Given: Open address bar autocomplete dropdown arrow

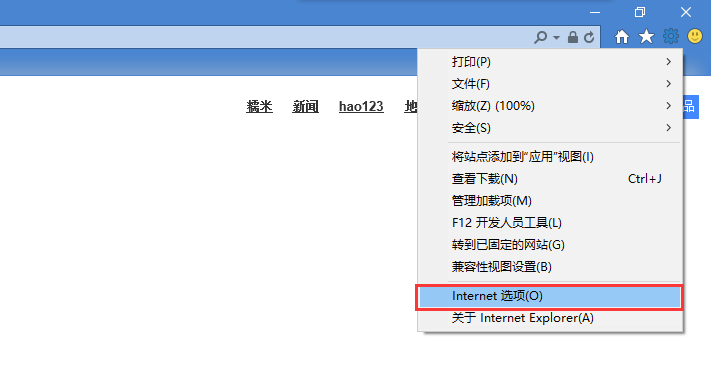Looking at the screenshot, I should tap(556, 38).
